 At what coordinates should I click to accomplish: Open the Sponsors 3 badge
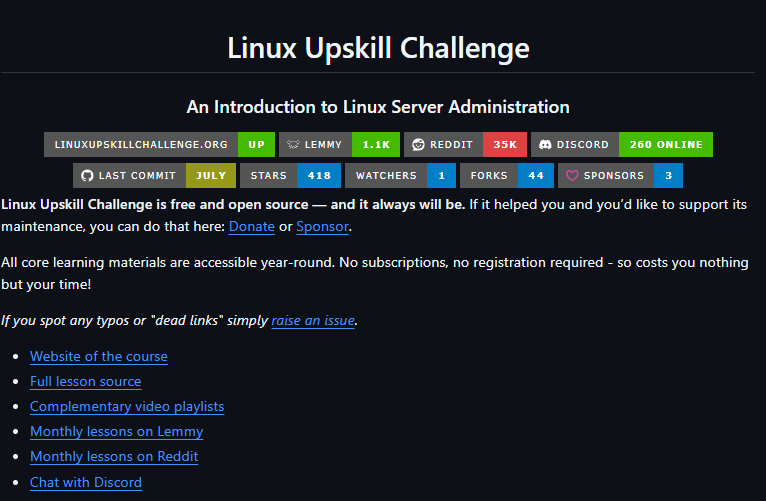[620, 175]
